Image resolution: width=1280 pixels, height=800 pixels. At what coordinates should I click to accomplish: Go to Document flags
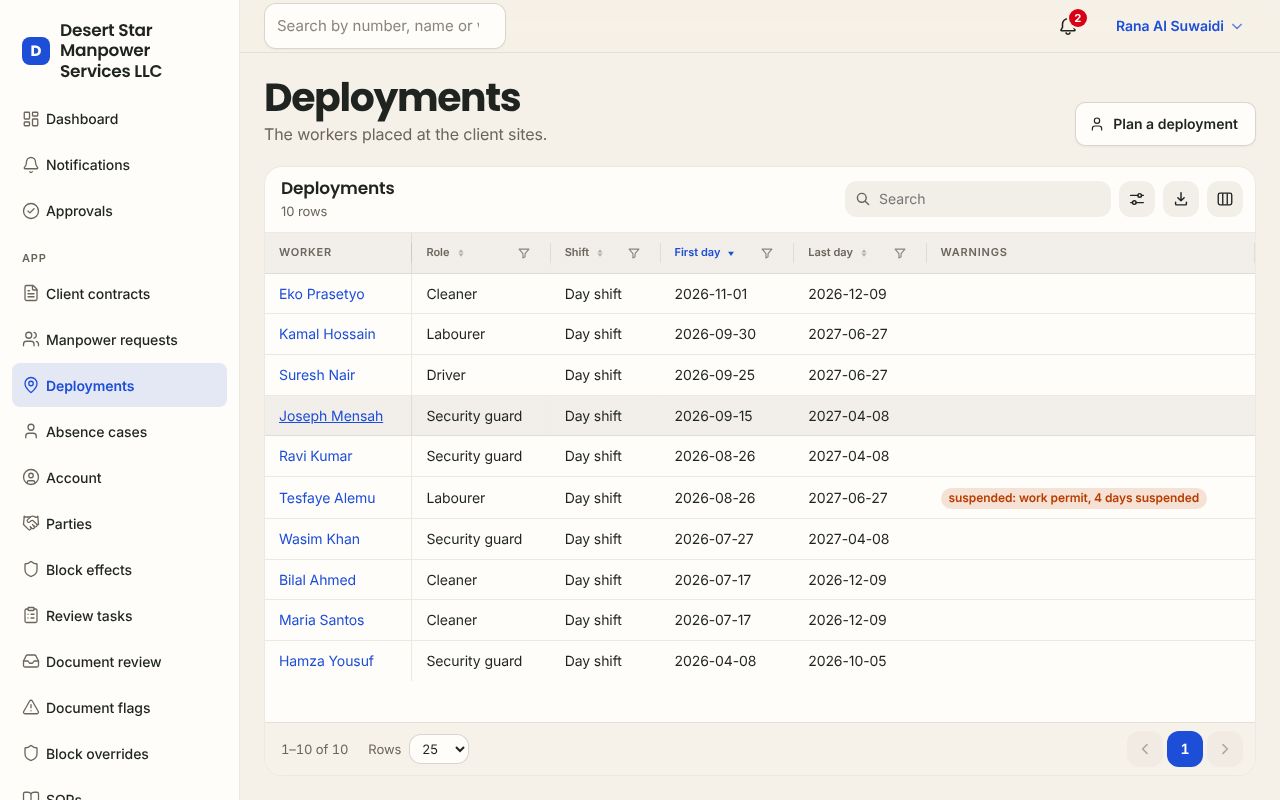pos(119,708)
